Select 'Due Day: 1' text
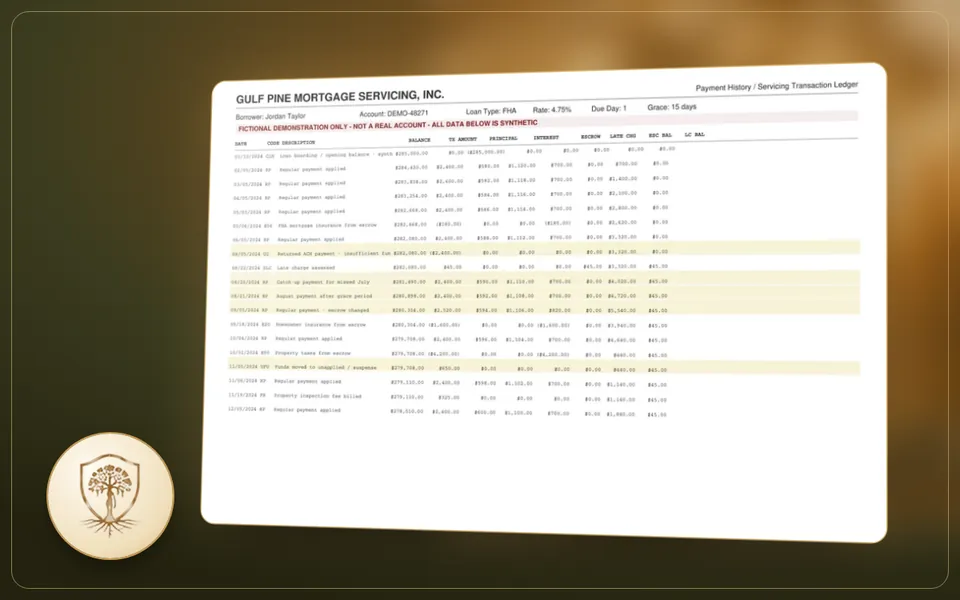Screen dimensions: 960x600 pyautogui.click(x=609, y=108)
